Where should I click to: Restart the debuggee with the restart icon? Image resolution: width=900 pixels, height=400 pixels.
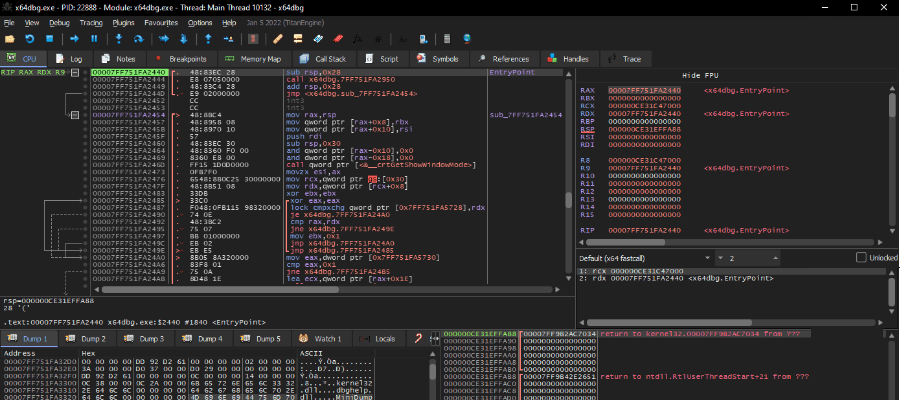(x=30, y=39)
